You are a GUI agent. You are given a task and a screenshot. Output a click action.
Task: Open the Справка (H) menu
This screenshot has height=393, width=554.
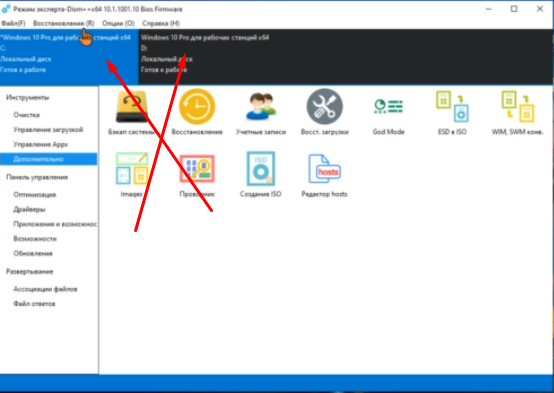[161, 23]
